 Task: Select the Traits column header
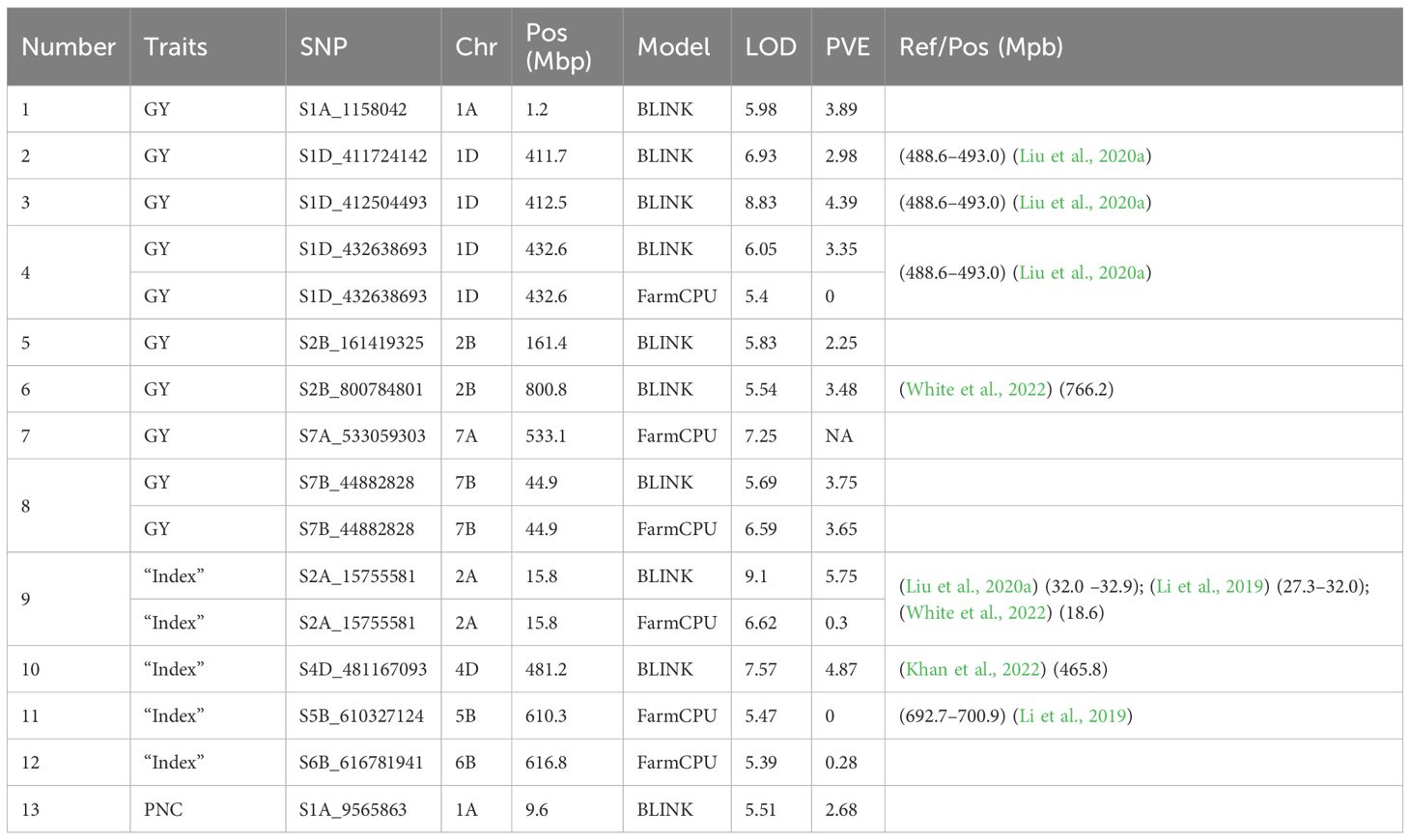point(176,47)
